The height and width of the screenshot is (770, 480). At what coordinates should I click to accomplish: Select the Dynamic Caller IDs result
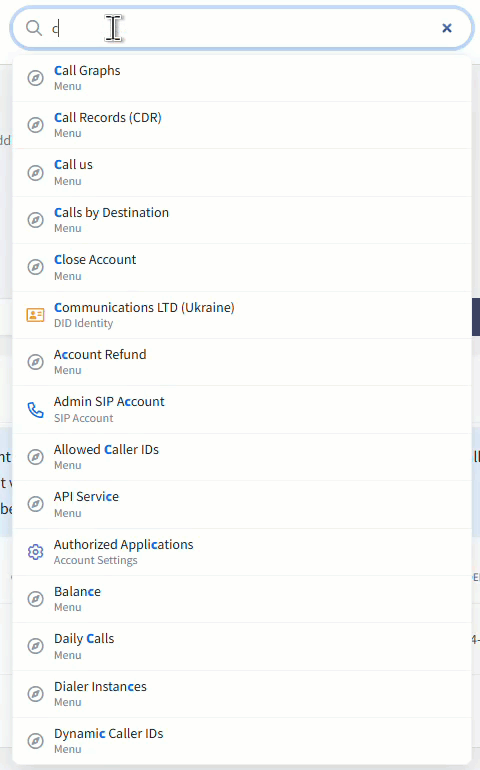[x=242, y=741]
